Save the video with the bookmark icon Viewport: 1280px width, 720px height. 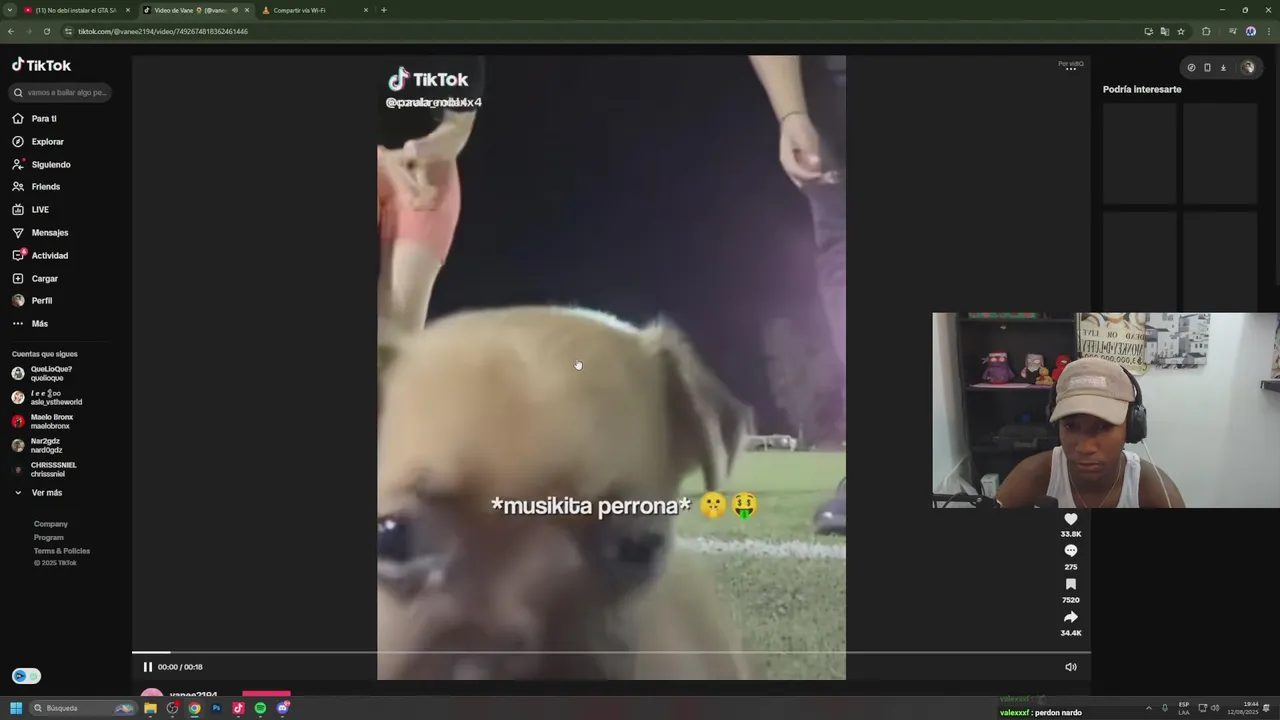pyautogui.click(x=1071, y=584)
